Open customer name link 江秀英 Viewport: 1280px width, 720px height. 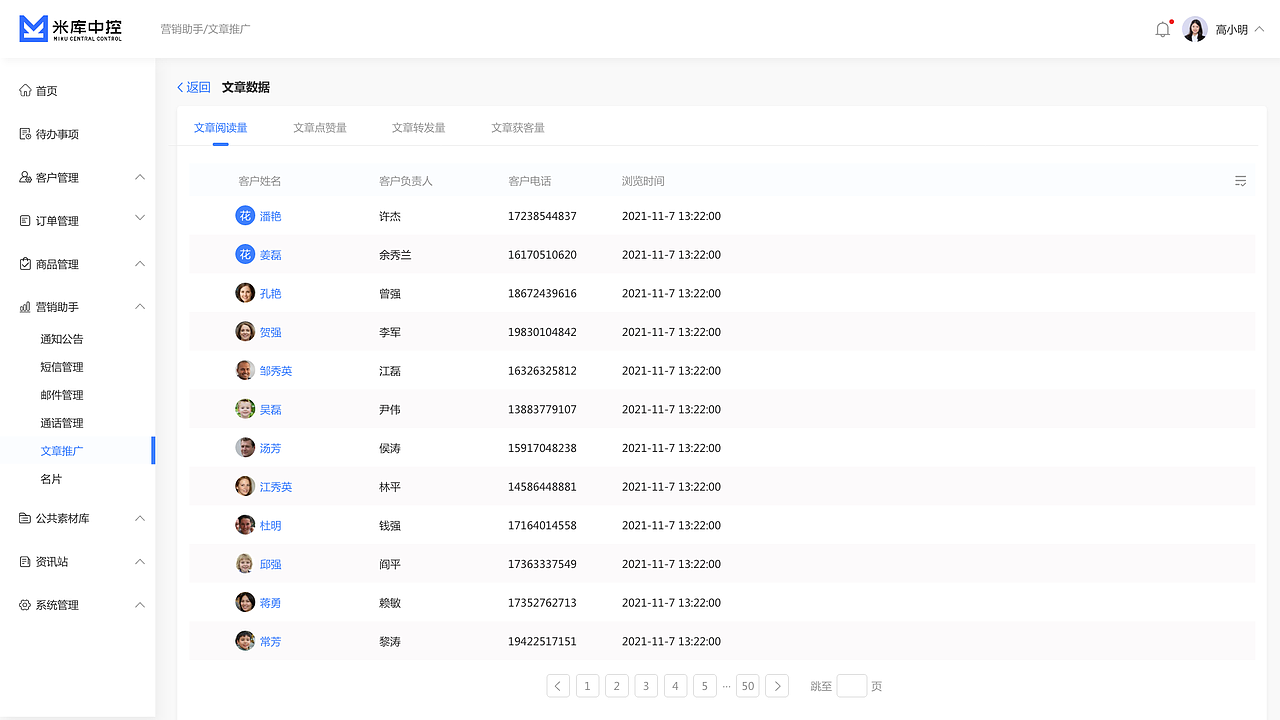click(276, 487)
